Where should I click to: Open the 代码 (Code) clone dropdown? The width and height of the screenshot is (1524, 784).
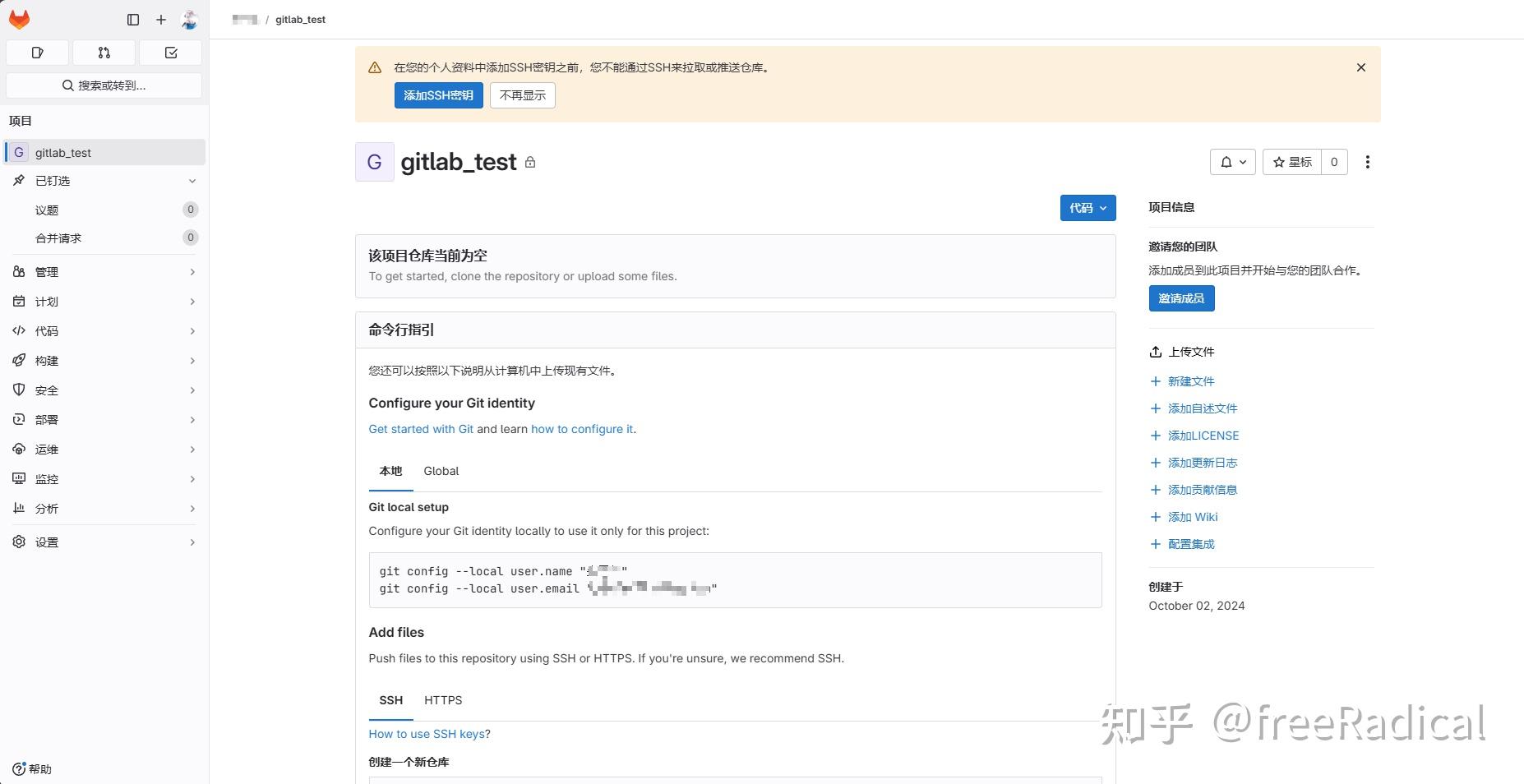click(1087, 208)
